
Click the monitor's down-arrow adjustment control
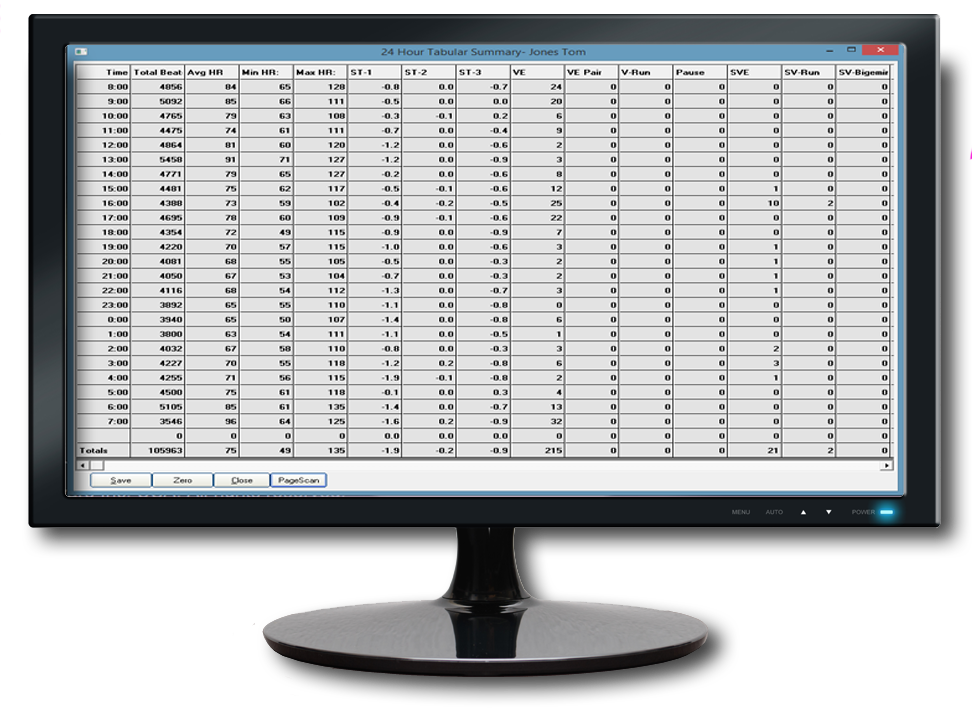(829, 512)
